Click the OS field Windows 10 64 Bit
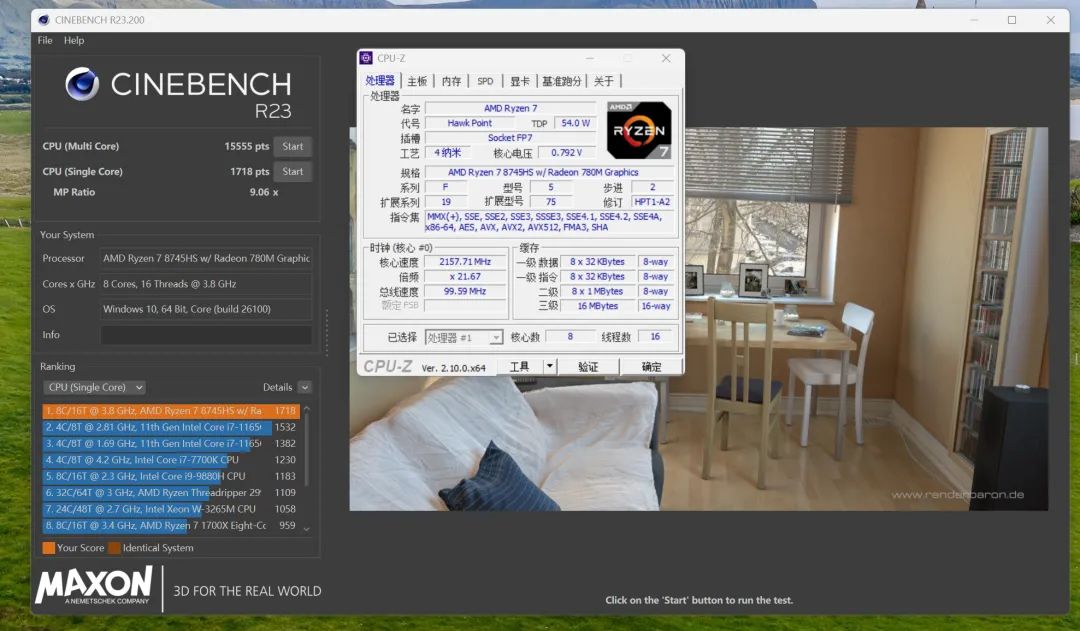1080x631 pixels. 206,309
